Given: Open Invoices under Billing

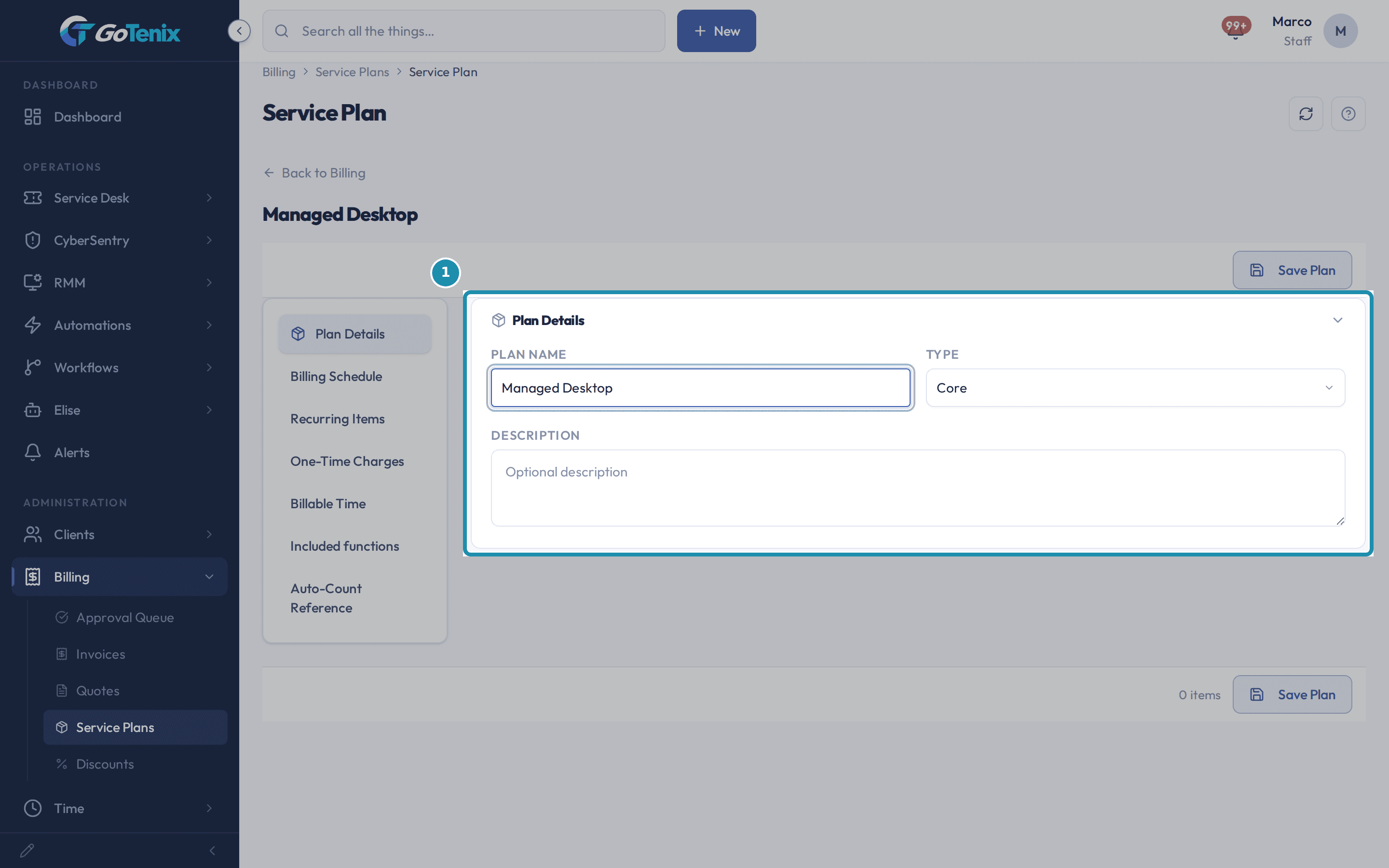Looking at the screenshot, I should tap(136, 654).
